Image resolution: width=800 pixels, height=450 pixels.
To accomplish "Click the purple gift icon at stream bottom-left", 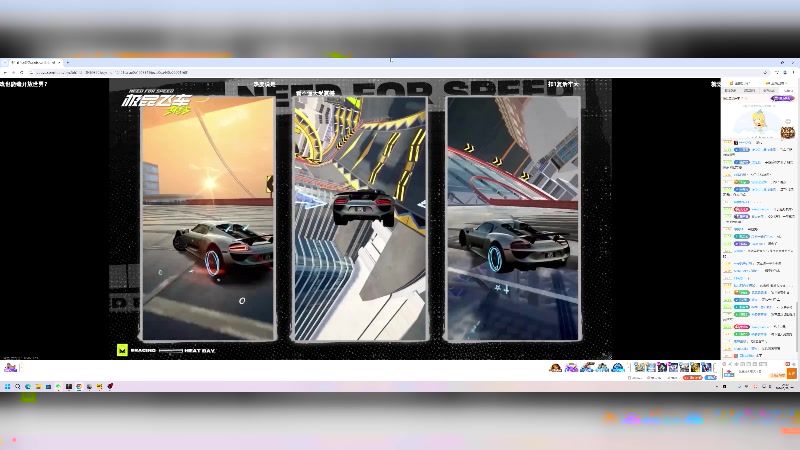I will click(x=11, y=367).
